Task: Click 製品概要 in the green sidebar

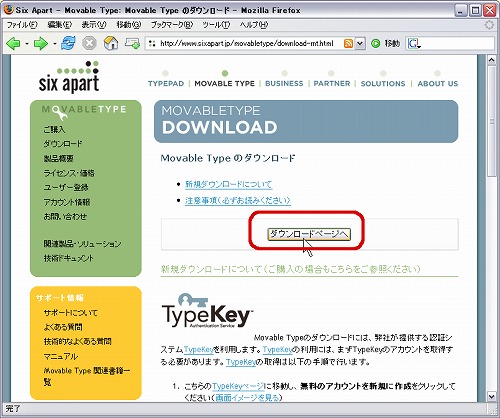Action: pos(58,159)
